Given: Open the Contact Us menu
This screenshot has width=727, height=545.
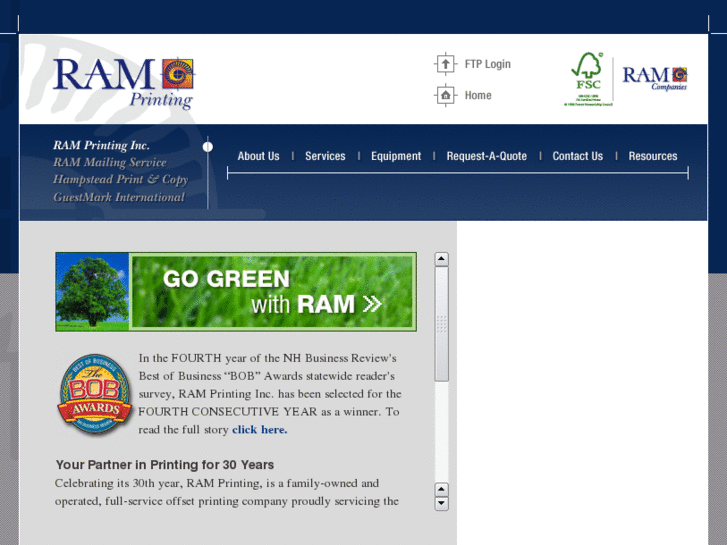Looking at the screenshot, I should (x=577, y=156).
